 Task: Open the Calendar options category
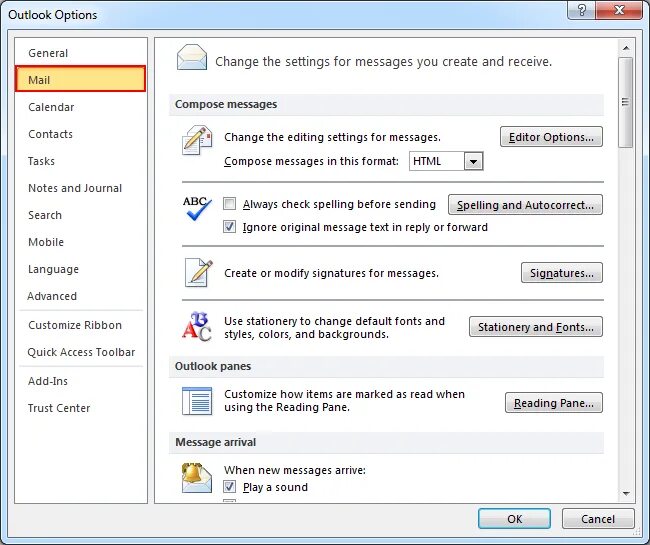[x=80, y=107]
